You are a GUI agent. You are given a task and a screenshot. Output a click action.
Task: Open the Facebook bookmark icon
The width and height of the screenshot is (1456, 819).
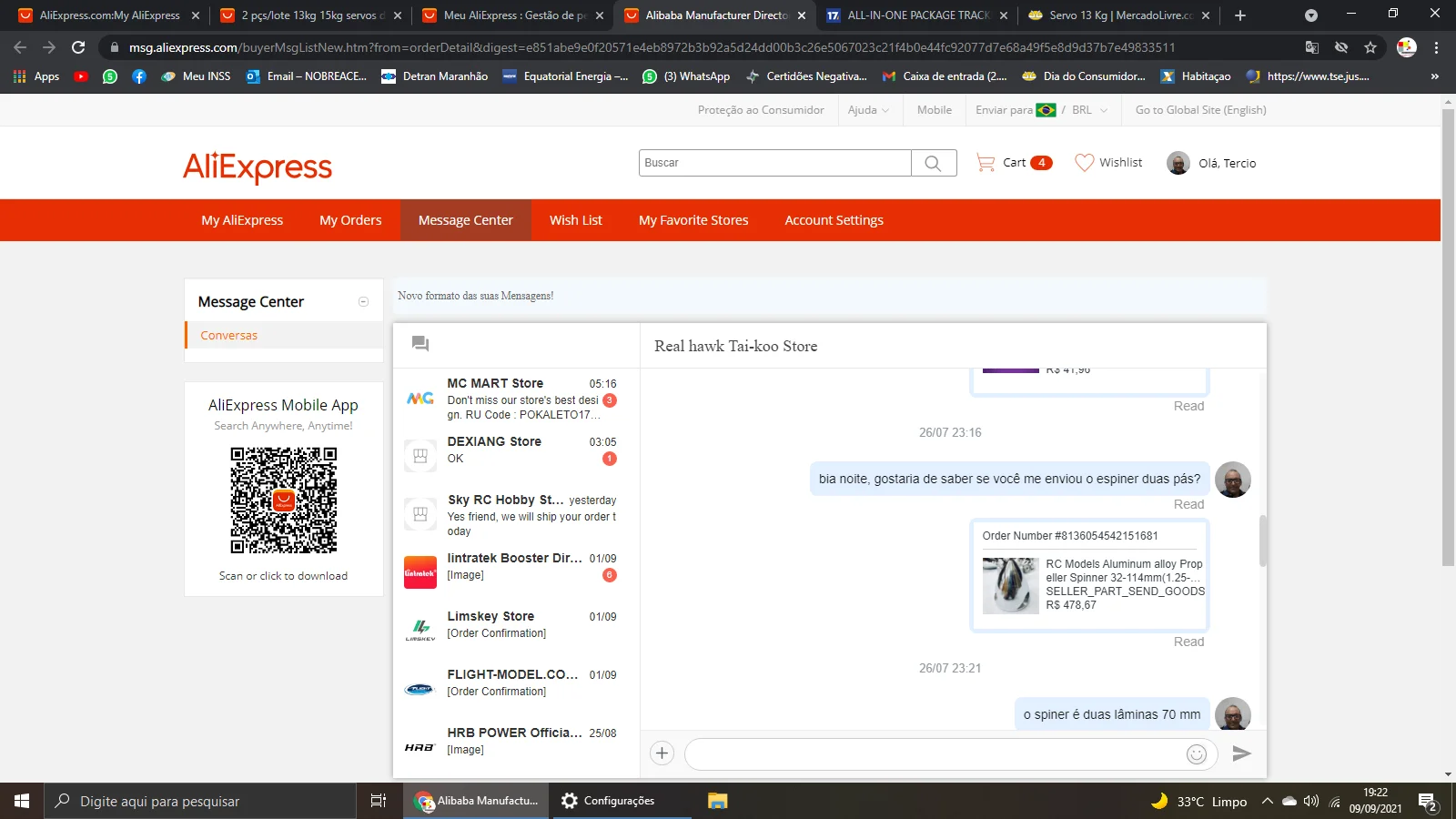point(139,76)
